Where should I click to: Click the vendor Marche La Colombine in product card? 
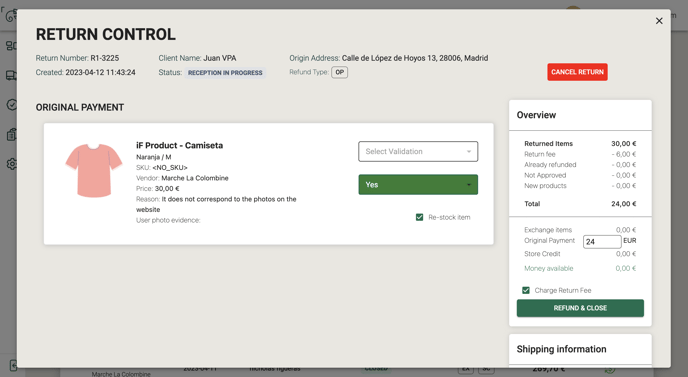pos(195,178)
